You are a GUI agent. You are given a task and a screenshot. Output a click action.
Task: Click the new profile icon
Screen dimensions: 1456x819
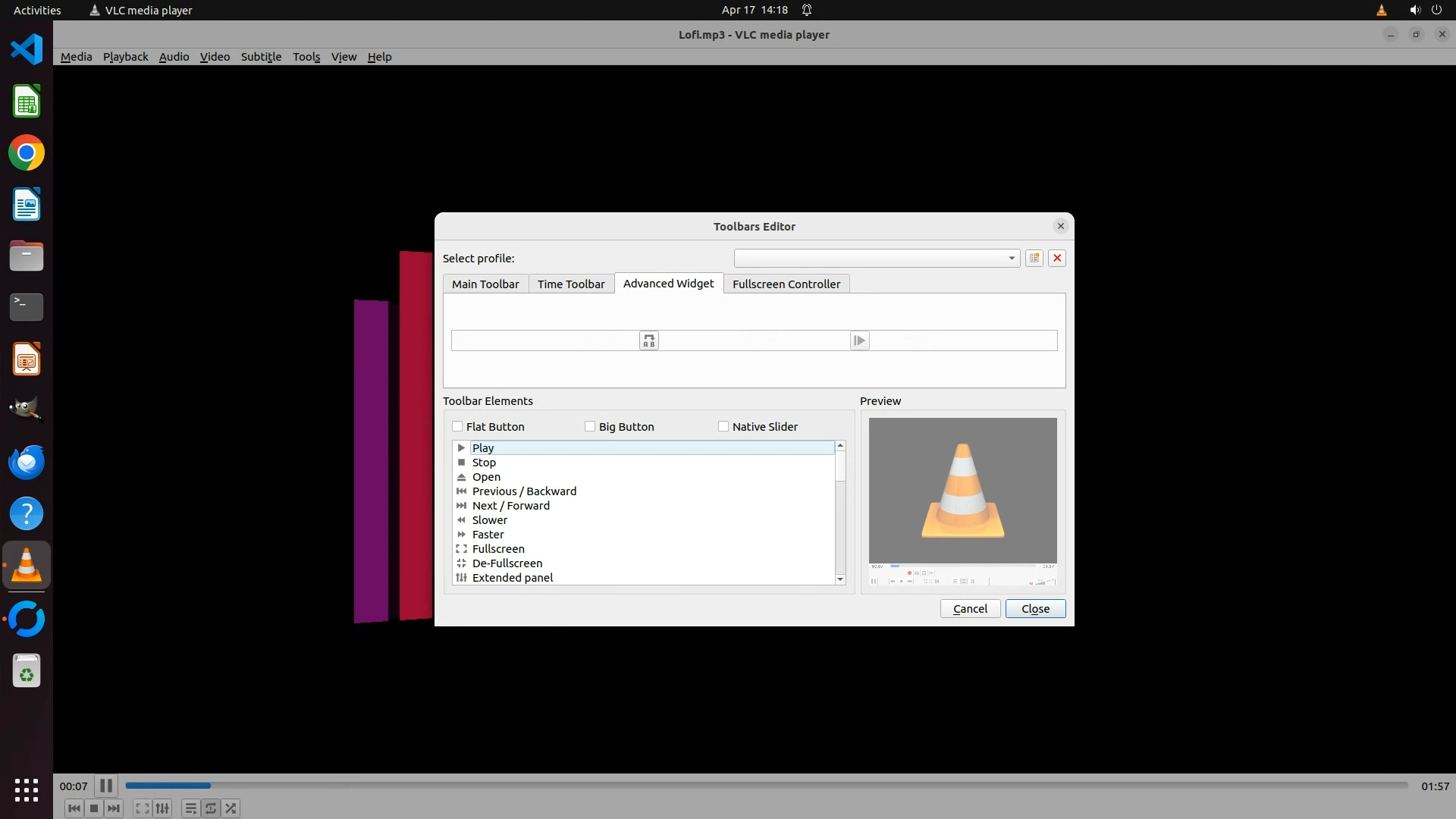1034,259
